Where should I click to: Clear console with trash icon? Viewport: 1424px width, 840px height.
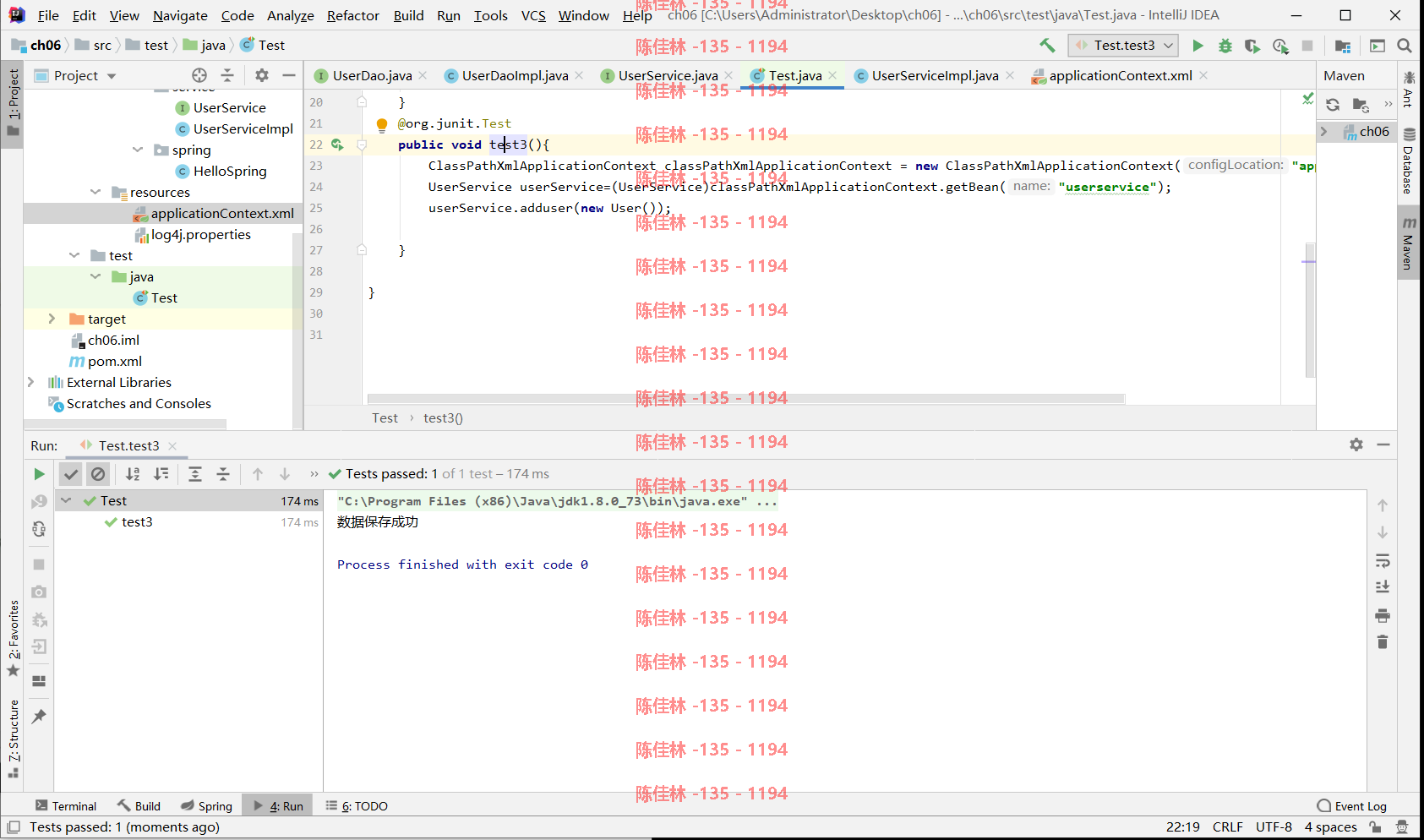pyautogui.click(x=1383, y=642)
